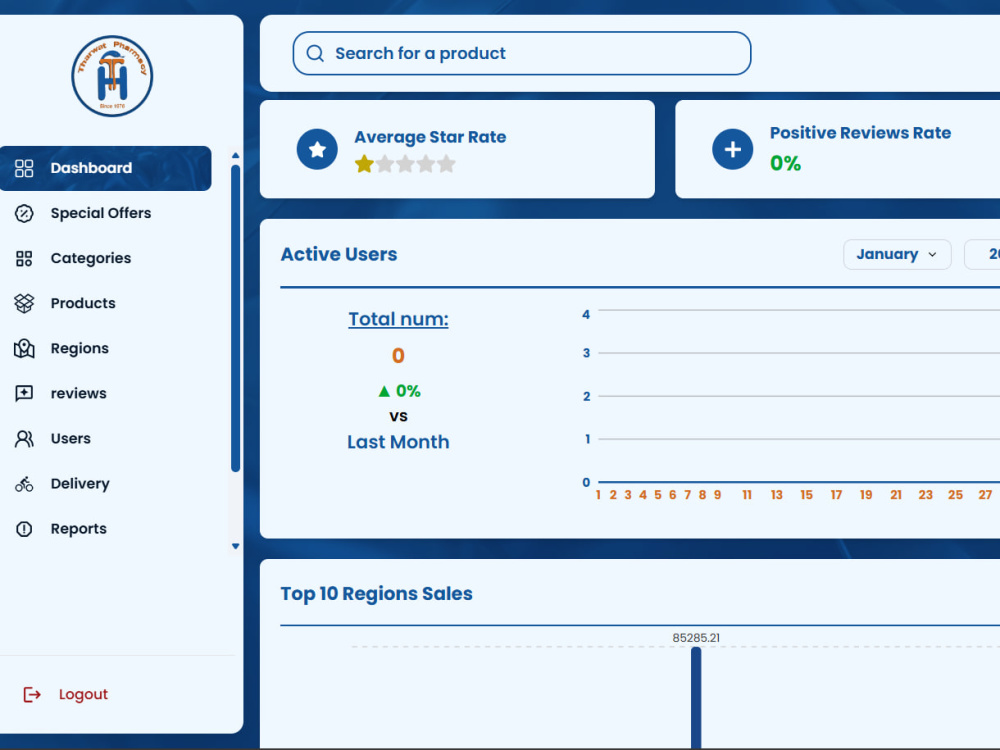This screenshot has height=750, width=1000.
Task: Click the Tharwat Pharmacy logo
Action: click(x=112, y=76)
